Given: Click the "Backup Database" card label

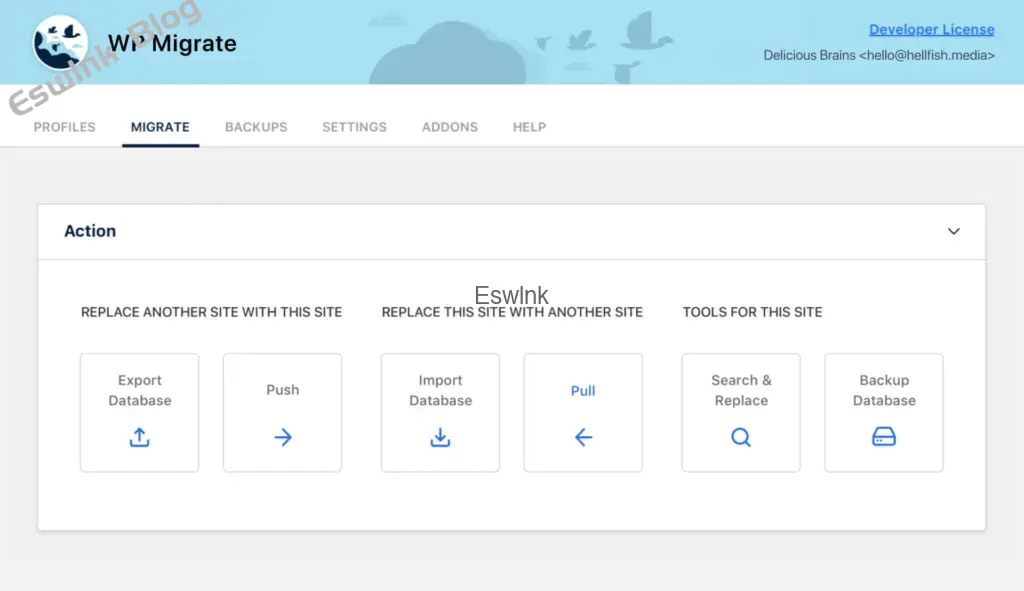Looking at the screenshot, I should coord(884,390).
